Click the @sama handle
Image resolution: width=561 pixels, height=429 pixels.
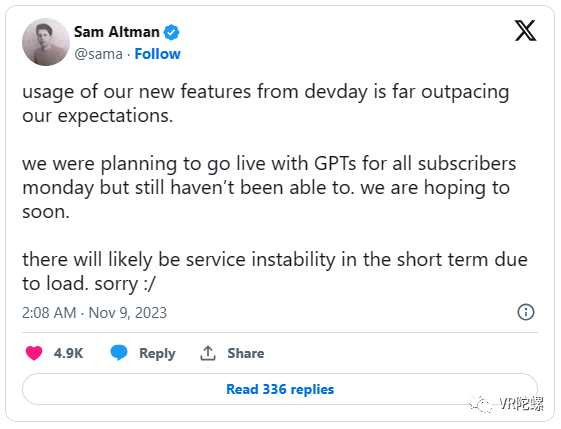(98, 54)
